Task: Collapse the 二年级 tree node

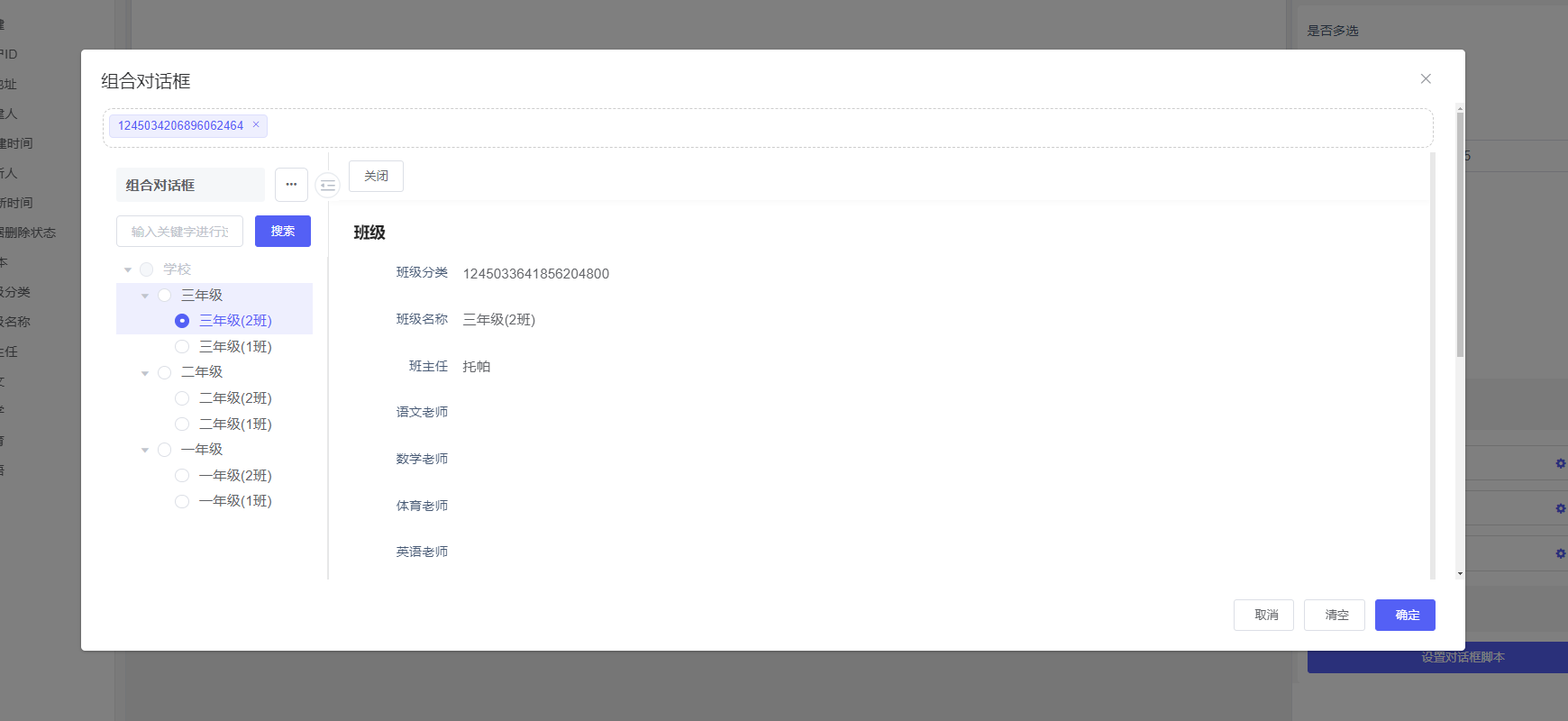Action: pos(145,373)
